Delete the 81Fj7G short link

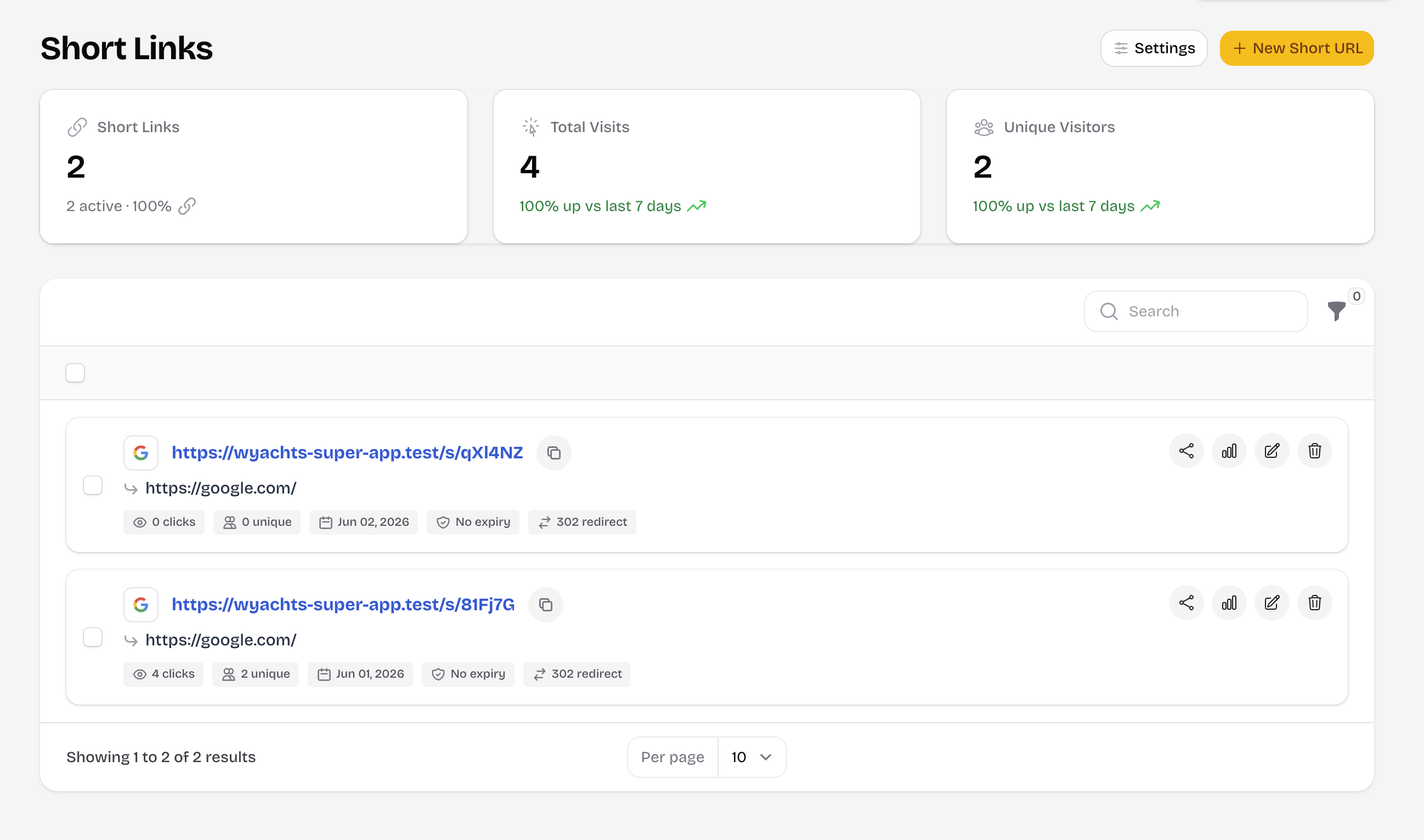[1314, 603]
